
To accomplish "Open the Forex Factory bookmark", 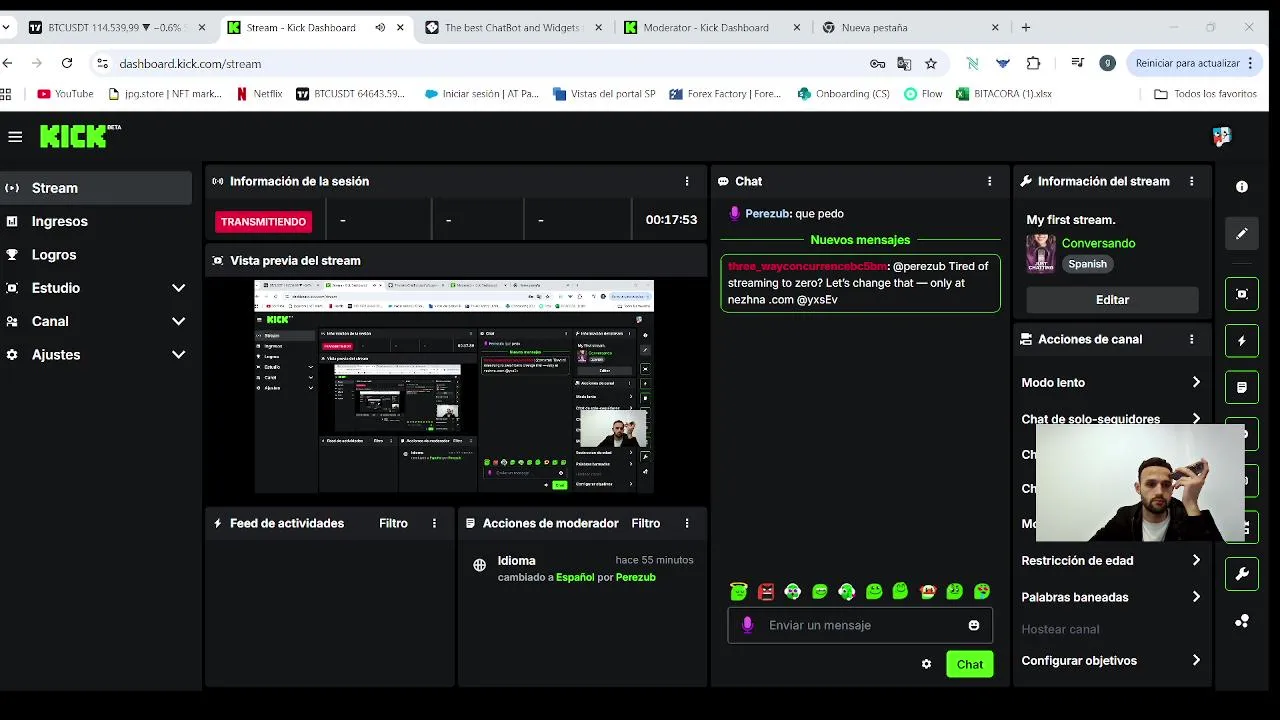I will (725, 94).
